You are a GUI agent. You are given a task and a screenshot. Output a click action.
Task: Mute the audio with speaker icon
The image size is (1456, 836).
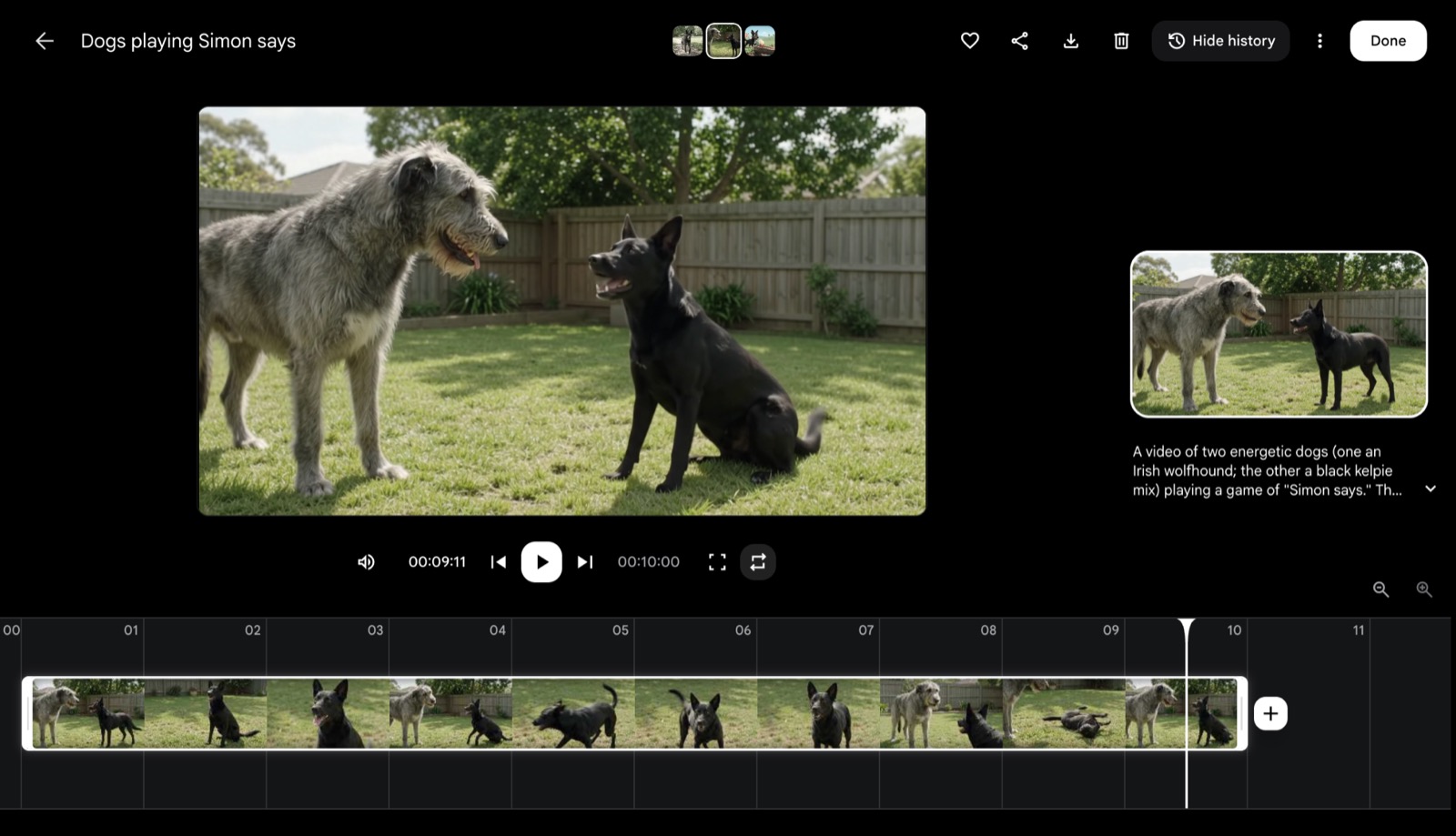tap(366, 562)
